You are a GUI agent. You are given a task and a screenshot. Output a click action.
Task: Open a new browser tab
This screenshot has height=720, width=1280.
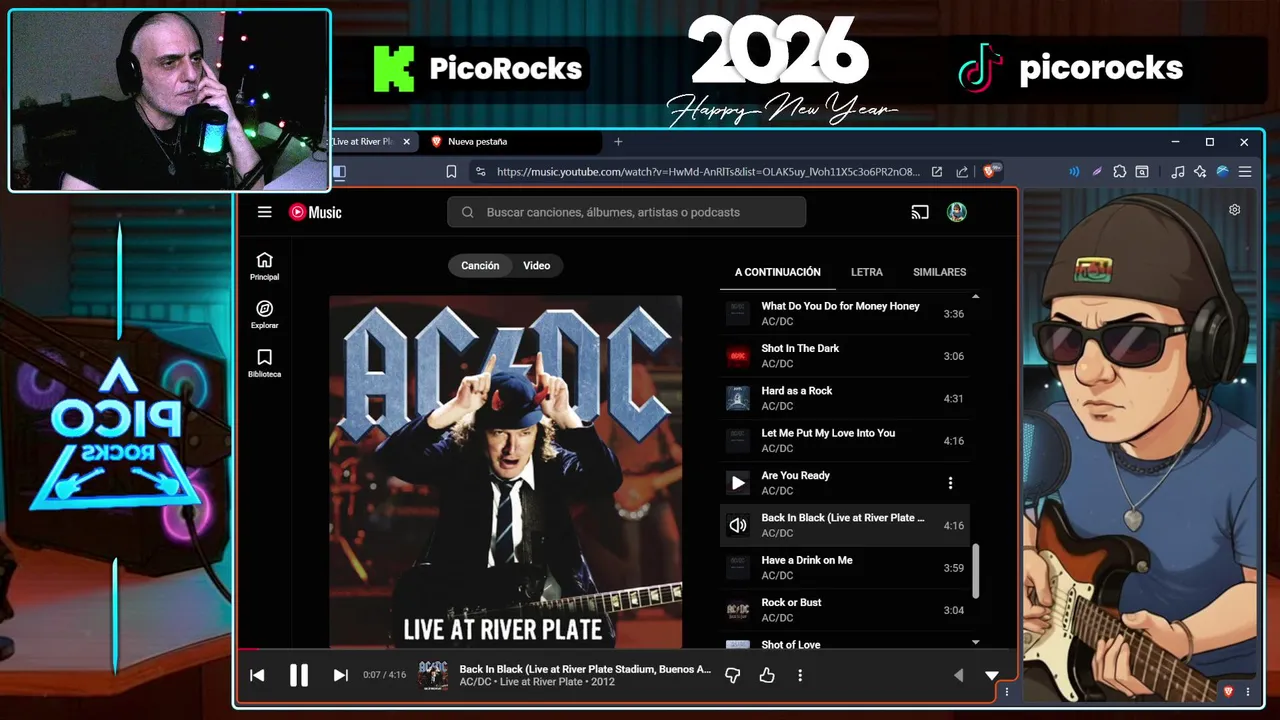618,142
